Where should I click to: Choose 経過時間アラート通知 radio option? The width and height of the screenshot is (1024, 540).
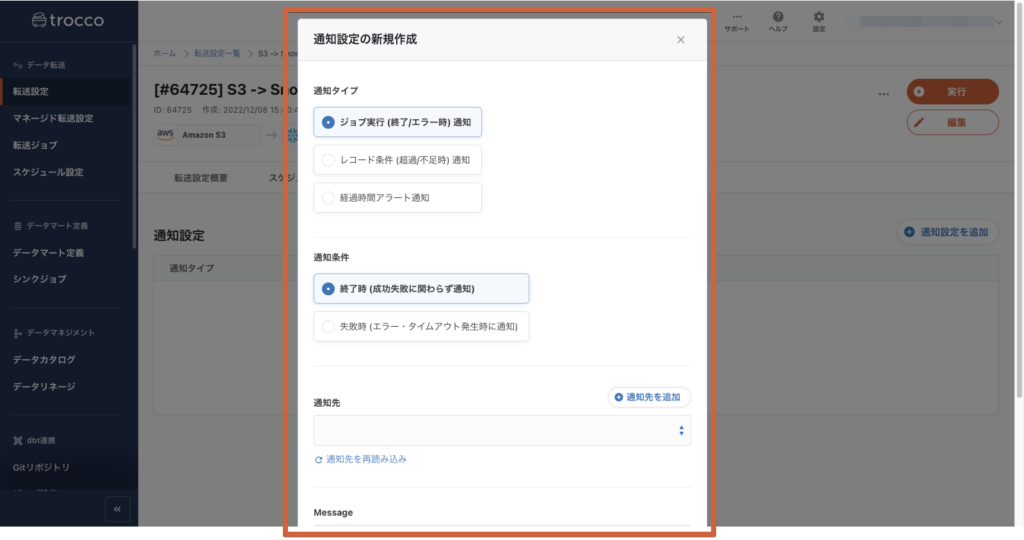[329, 198]
